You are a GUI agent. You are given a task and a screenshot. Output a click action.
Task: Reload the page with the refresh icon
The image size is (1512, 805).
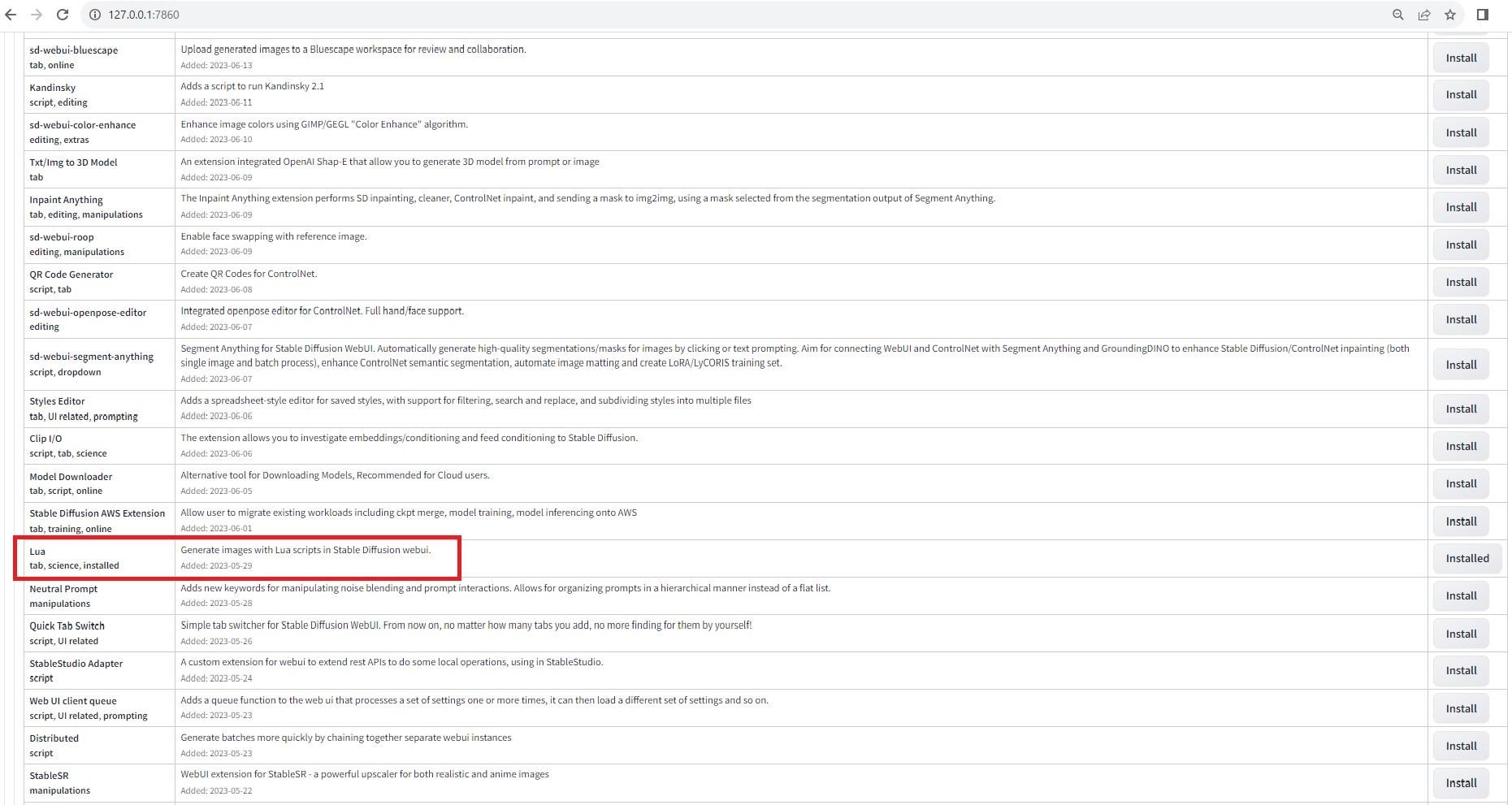[63, 15]
